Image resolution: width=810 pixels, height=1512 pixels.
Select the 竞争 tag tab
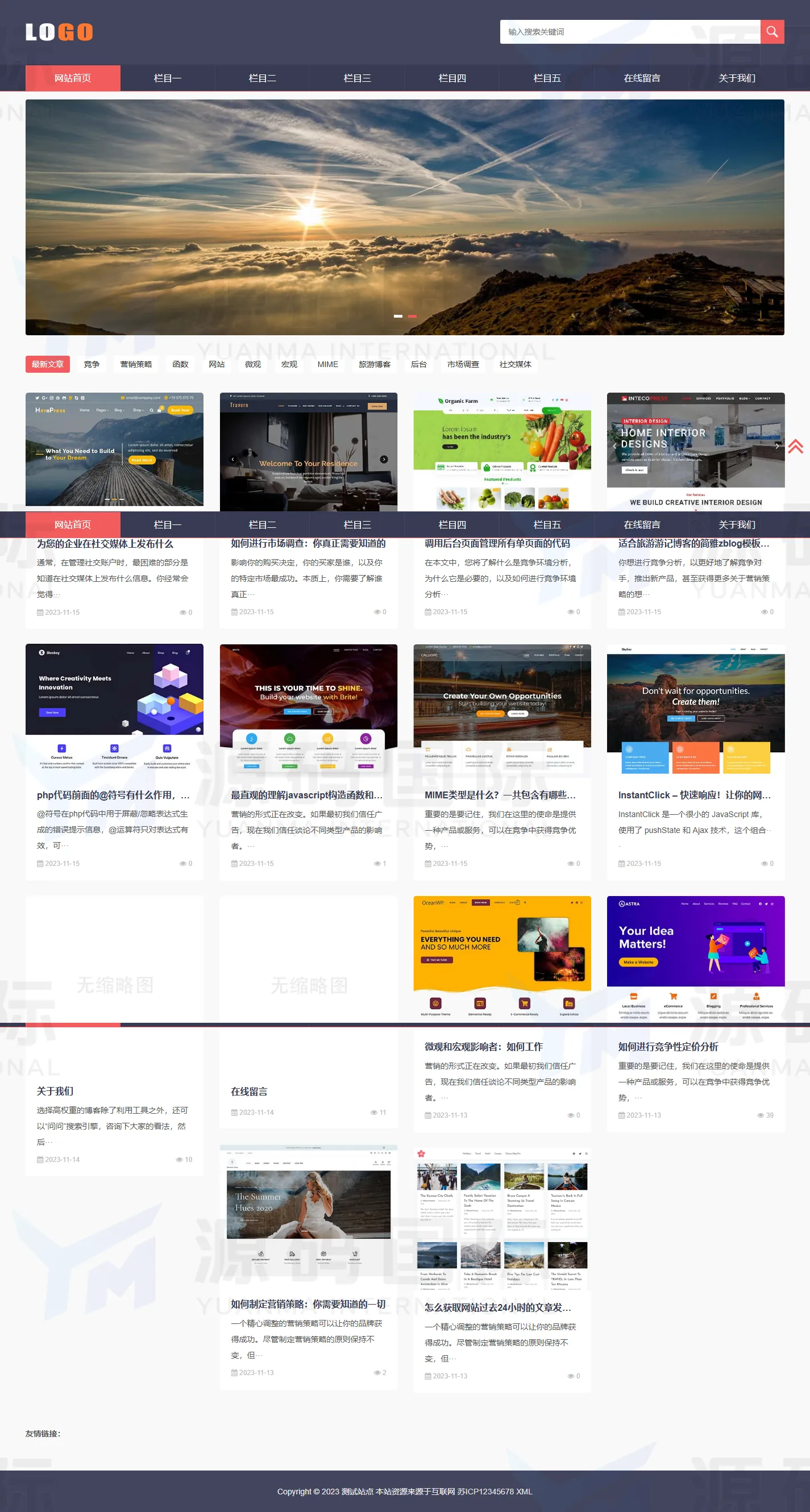92,364
